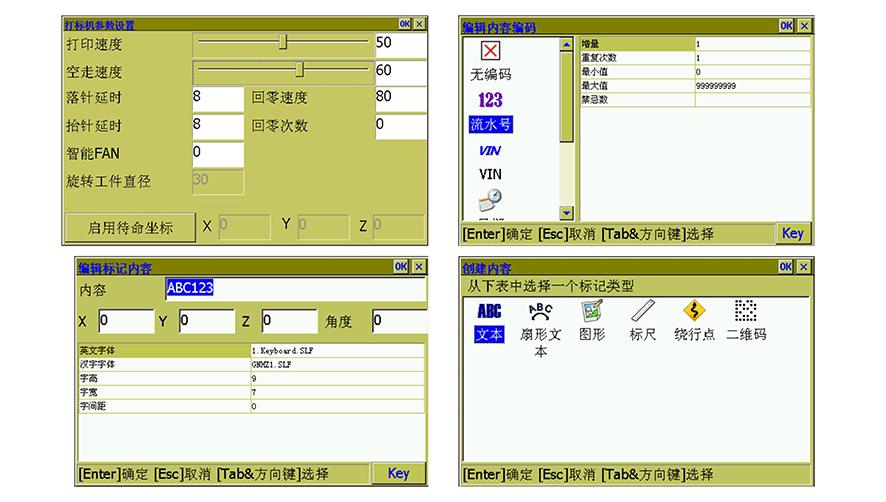The image size is (886, 502).
Task: Open Key keyboard in 编辑标记内容 window
Action: click(x=398, y=473)
